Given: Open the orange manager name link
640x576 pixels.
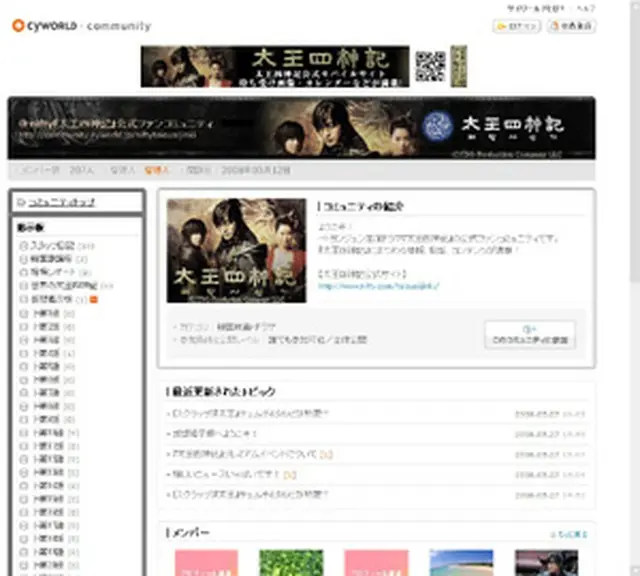Looking at the screenshot, I should click(157, 171).
